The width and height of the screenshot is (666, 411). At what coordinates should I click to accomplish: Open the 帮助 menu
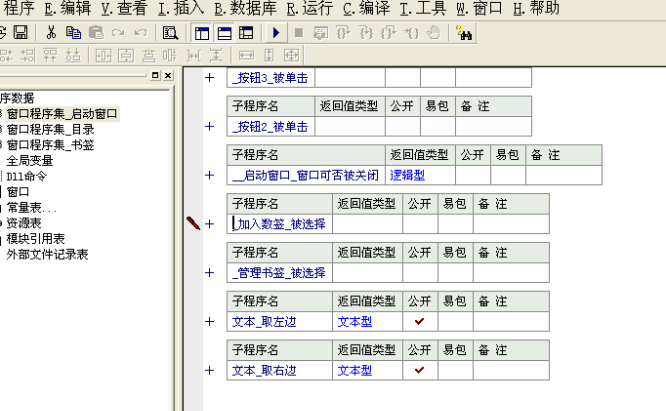[536, 8]
